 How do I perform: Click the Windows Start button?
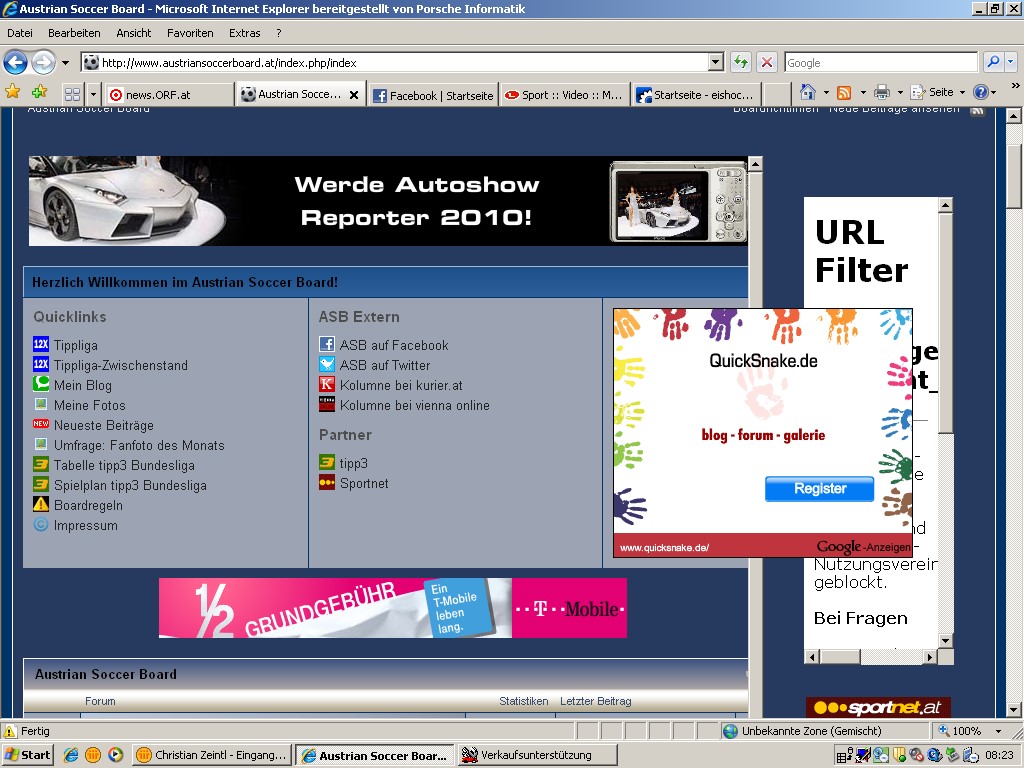click(x=27, y=755)
